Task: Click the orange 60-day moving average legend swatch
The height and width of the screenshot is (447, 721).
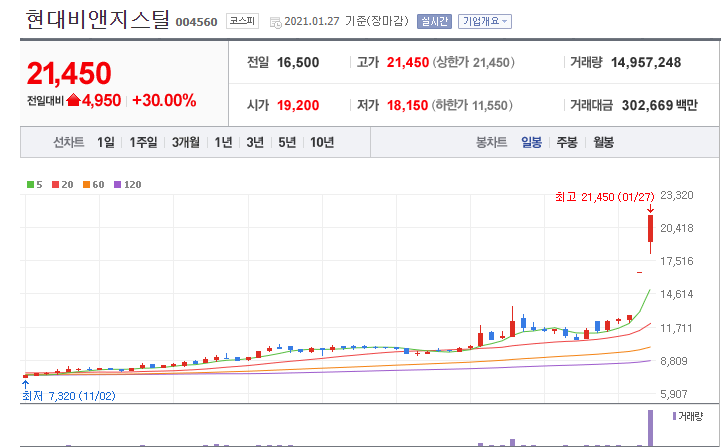Action: tap(86, 184)
